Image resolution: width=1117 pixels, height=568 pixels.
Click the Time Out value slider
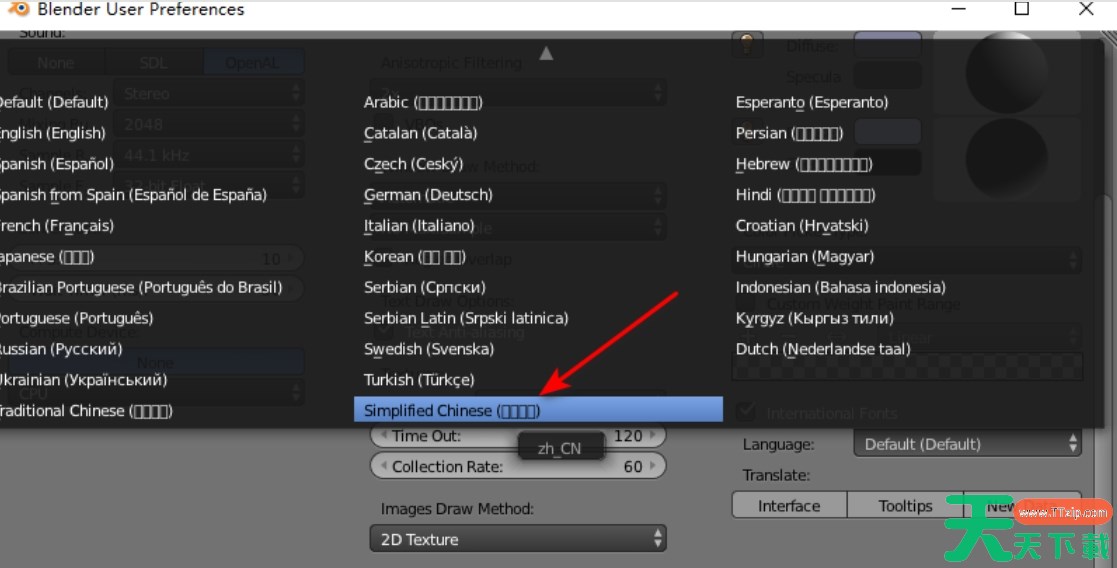coord(517,436)
